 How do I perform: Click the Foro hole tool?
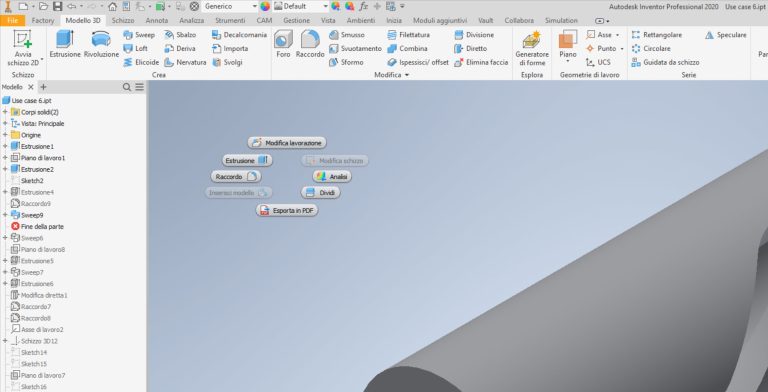283,44
